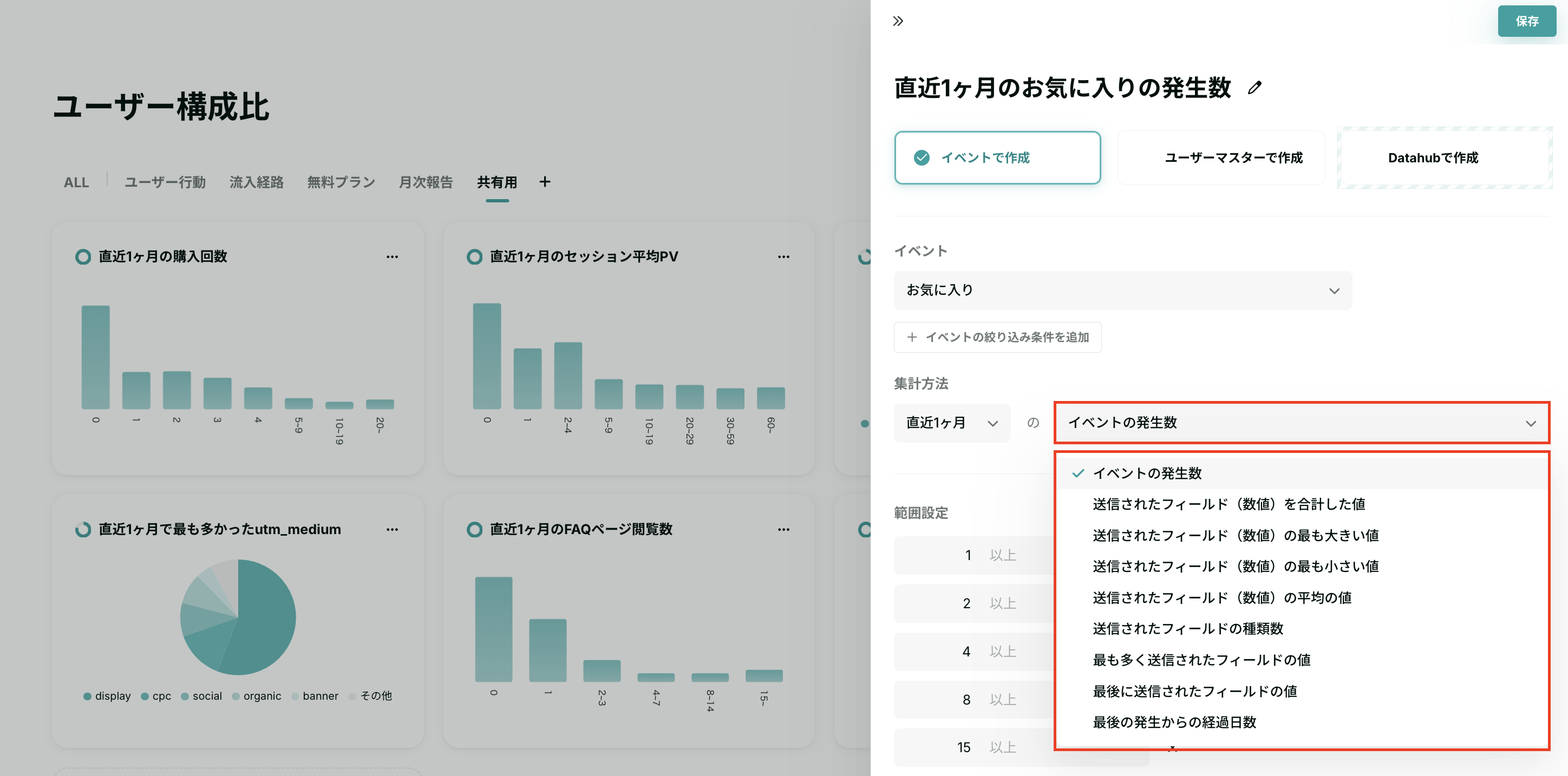Click the utm_medium pie chart
Viewport: 1568px width, 776px height.
(238, 617)
